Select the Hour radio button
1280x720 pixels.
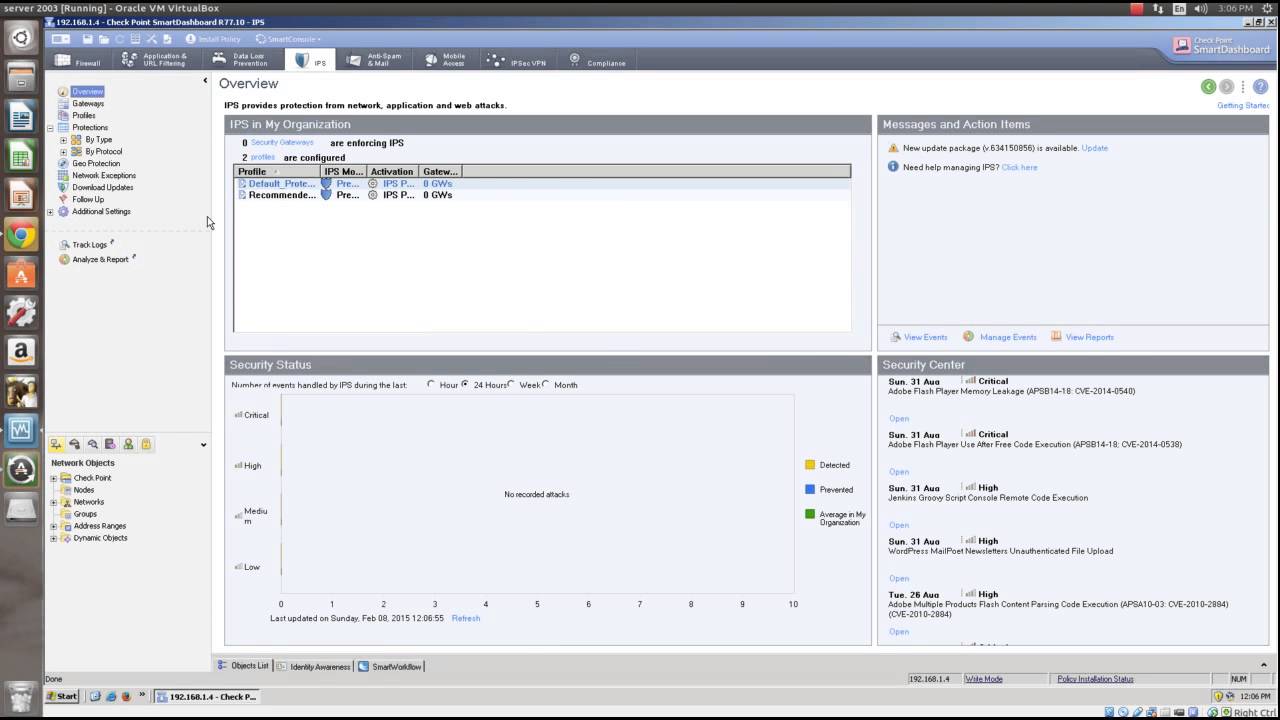point(431,384)
